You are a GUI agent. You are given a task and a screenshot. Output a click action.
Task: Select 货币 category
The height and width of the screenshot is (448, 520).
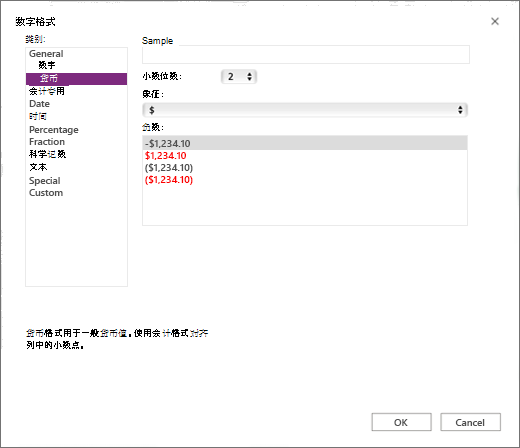pyautogui.click(x=76, y=79)
